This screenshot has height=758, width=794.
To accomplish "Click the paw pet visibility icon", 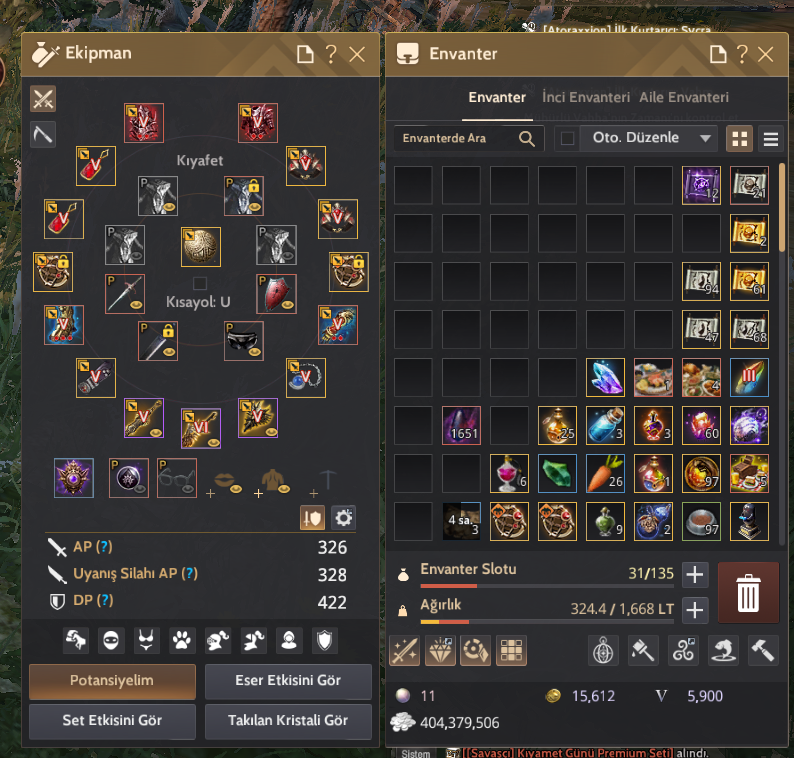I will click(182, 641).
